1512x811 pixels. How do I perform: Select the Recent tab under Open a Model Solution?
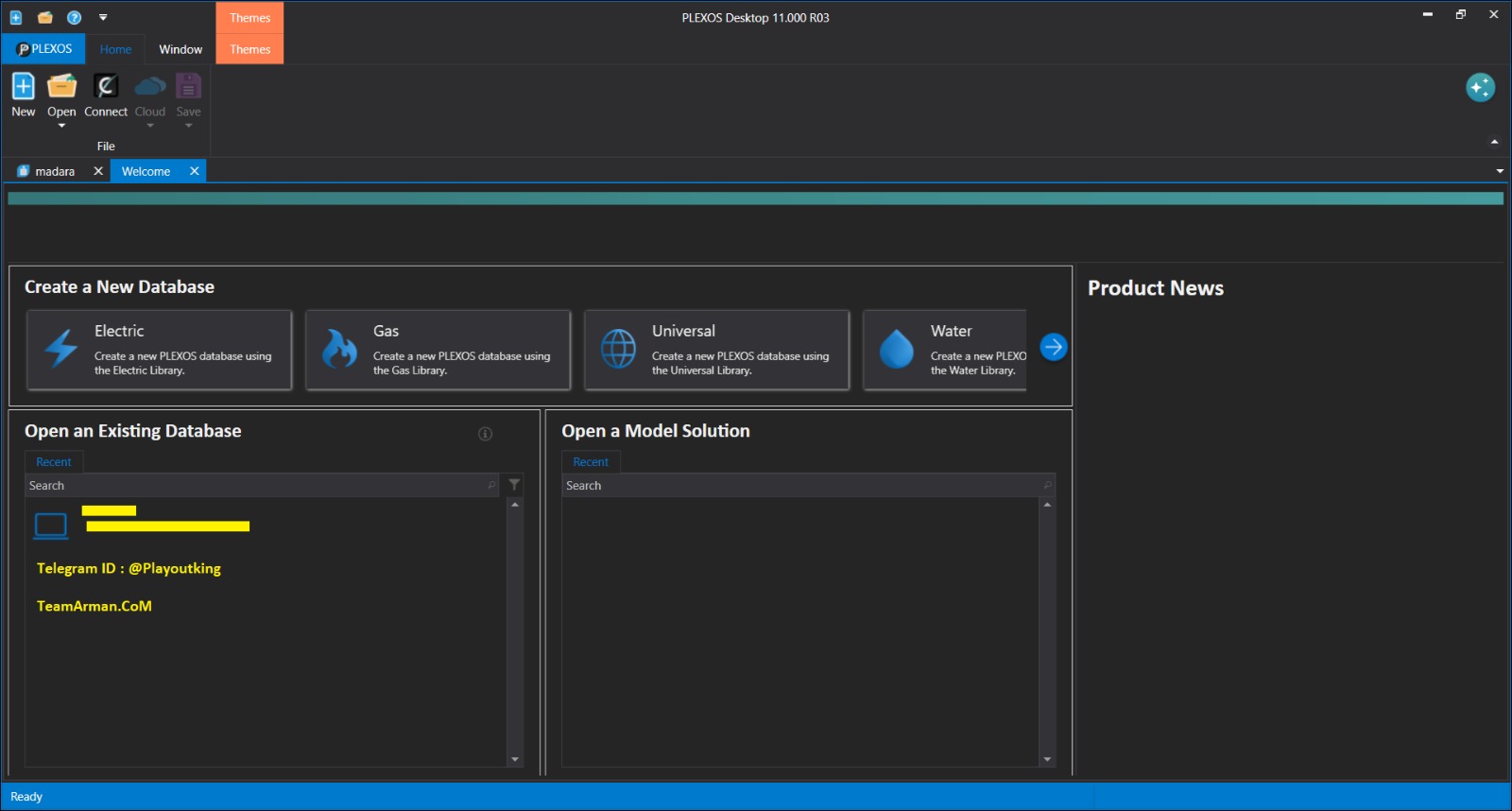point(591,462)
